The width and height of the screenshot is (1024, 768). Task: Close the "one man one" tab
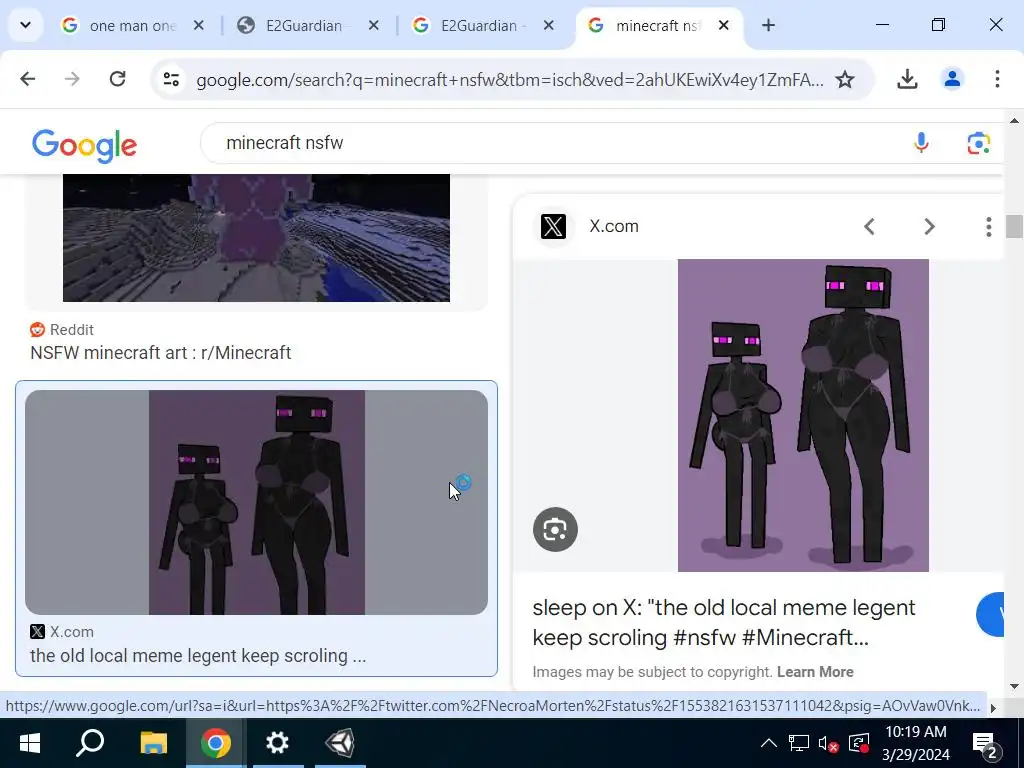pyautogui.click(x=199, y=25)
